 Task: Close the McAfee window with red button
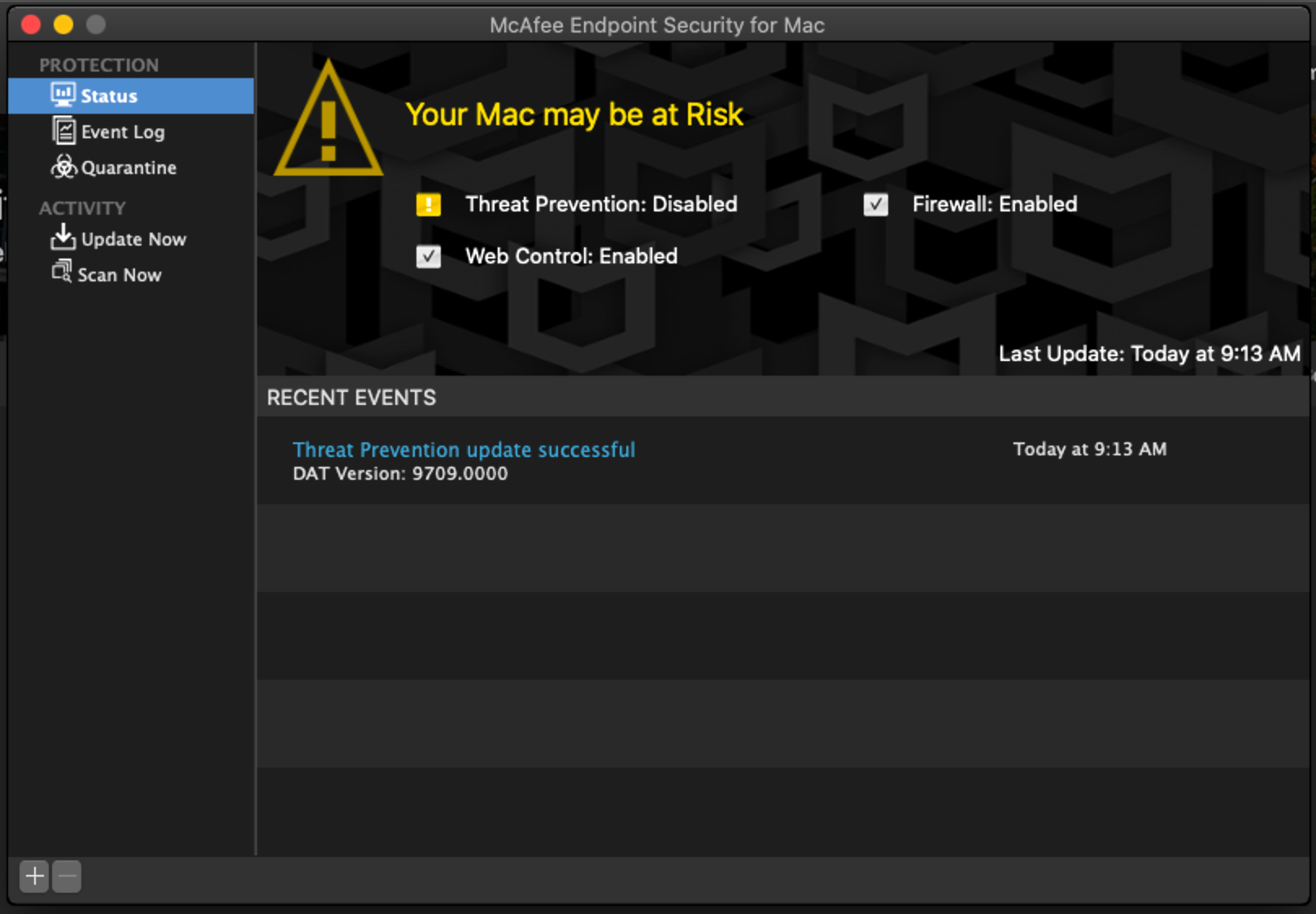point(31,24)
